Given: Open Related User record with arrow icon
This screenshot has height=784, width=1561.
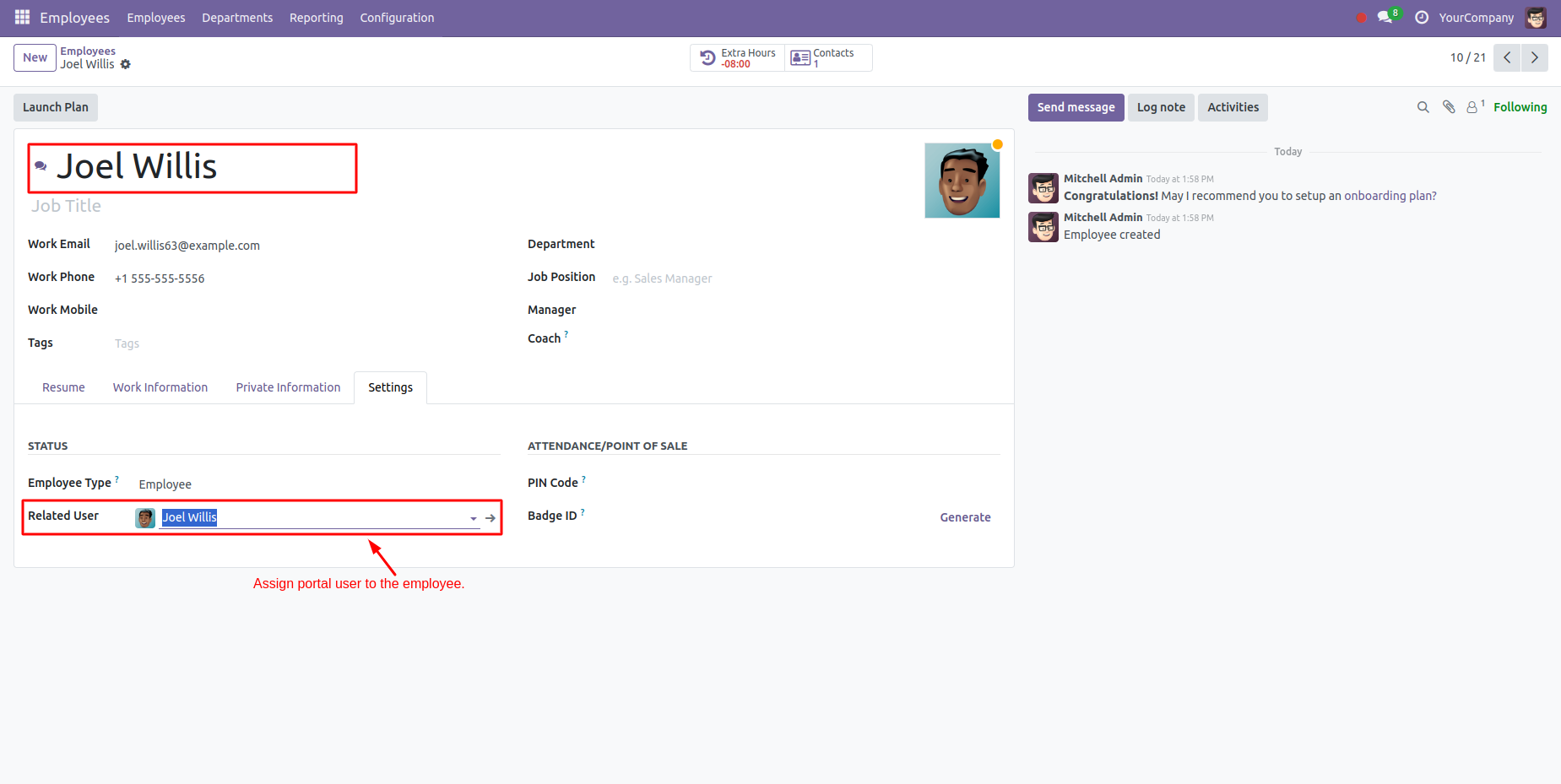Looking at the screenshot, I should pyautogui.click(x=491, y=518).
